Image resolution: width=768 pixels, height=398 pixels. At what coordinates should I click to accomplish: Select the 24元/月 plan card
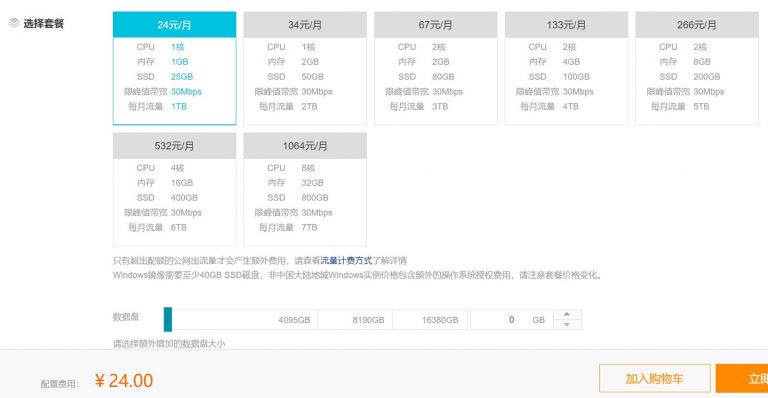click(x=174, y=69)
